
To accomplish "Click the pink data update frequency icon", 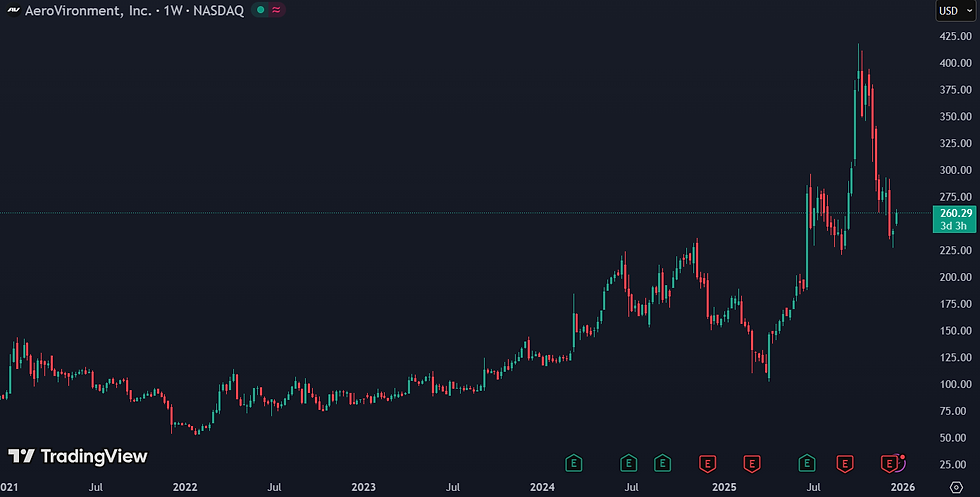I will (276, 10).
